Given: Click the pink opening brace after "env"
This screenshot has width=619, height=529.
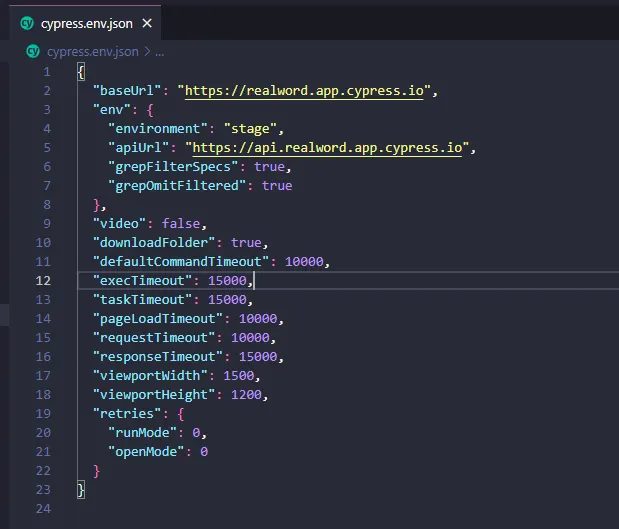Looking at the screenshot, I should (x=150, y=110).
